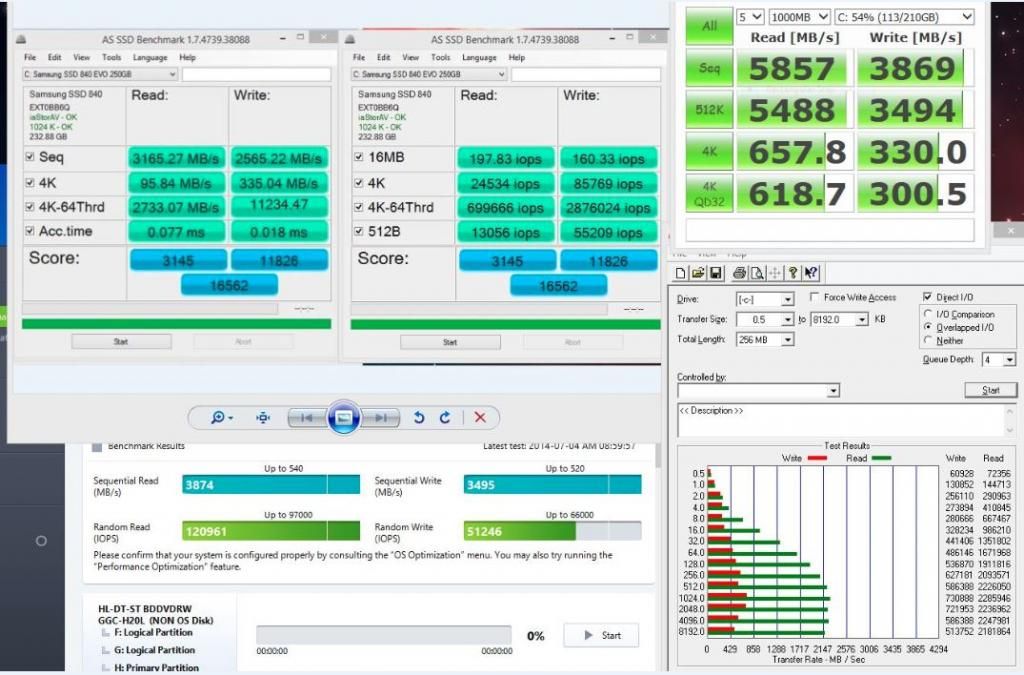Open Print Preview from the ATTO toolbar

[x=757, y=273]
